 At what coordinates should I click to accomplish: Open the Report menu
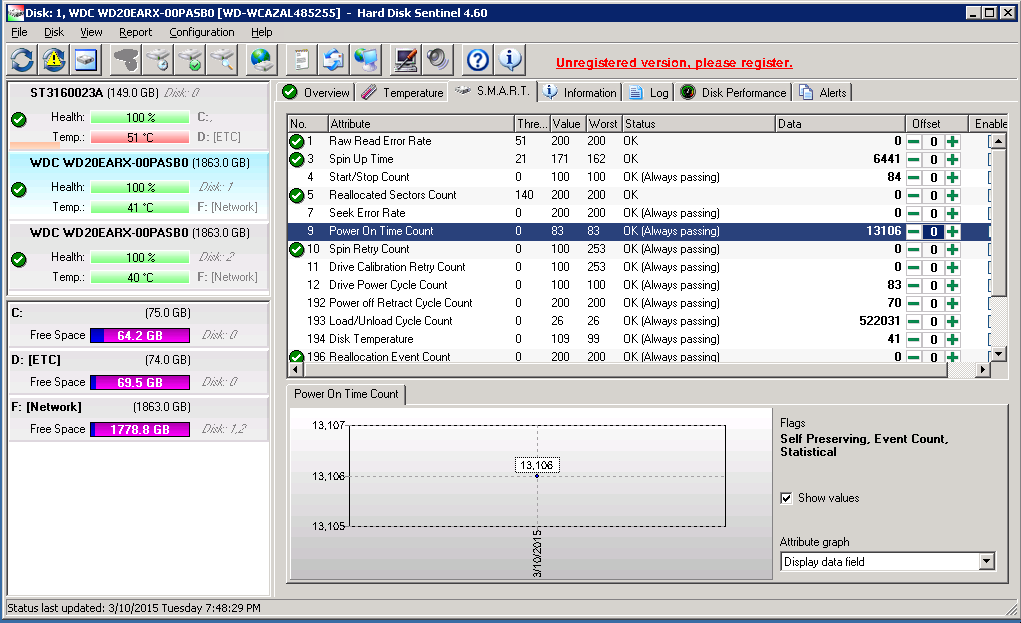click(135, 32)
